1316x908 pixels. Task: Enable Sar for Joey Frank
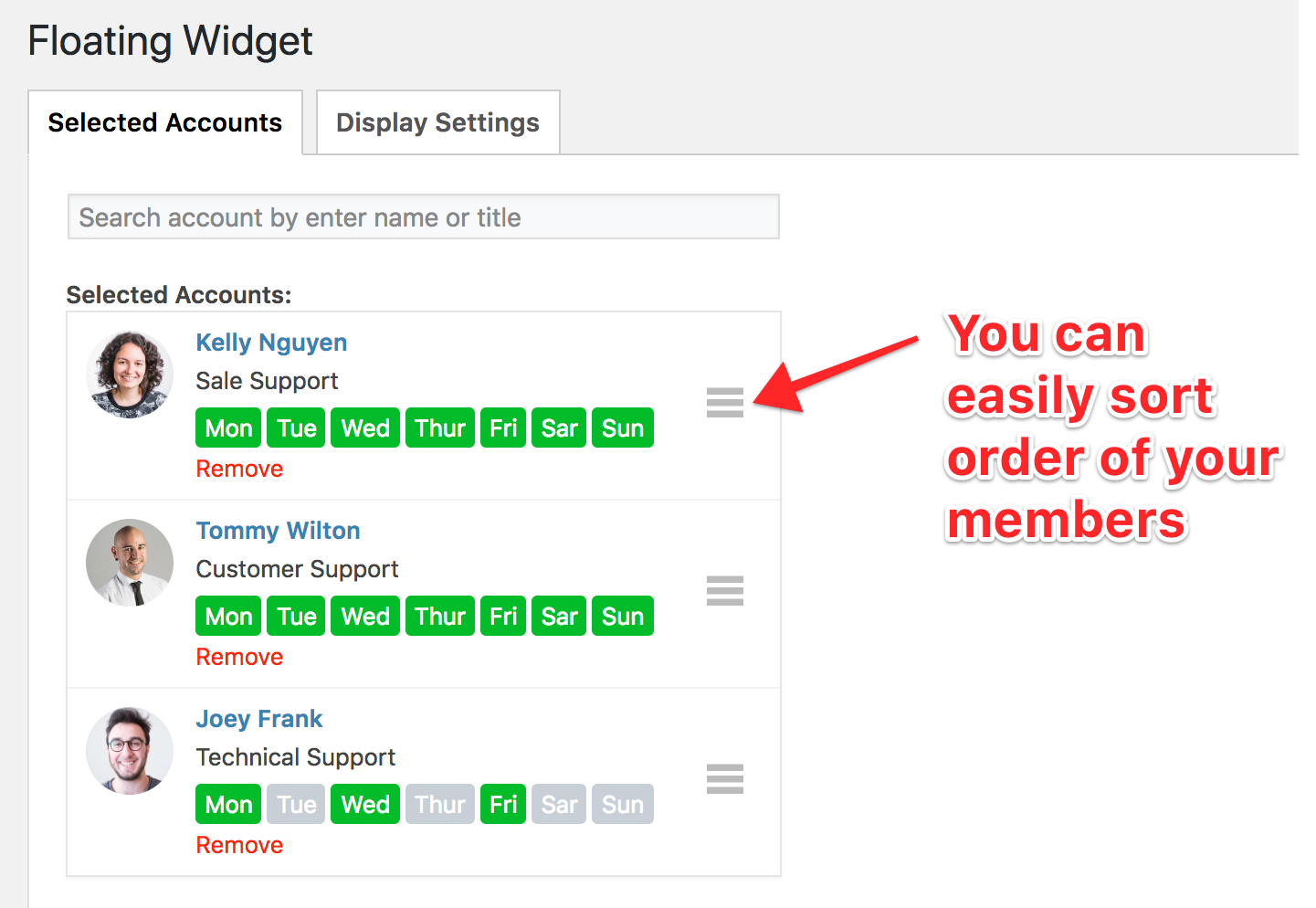pos(559,805)
